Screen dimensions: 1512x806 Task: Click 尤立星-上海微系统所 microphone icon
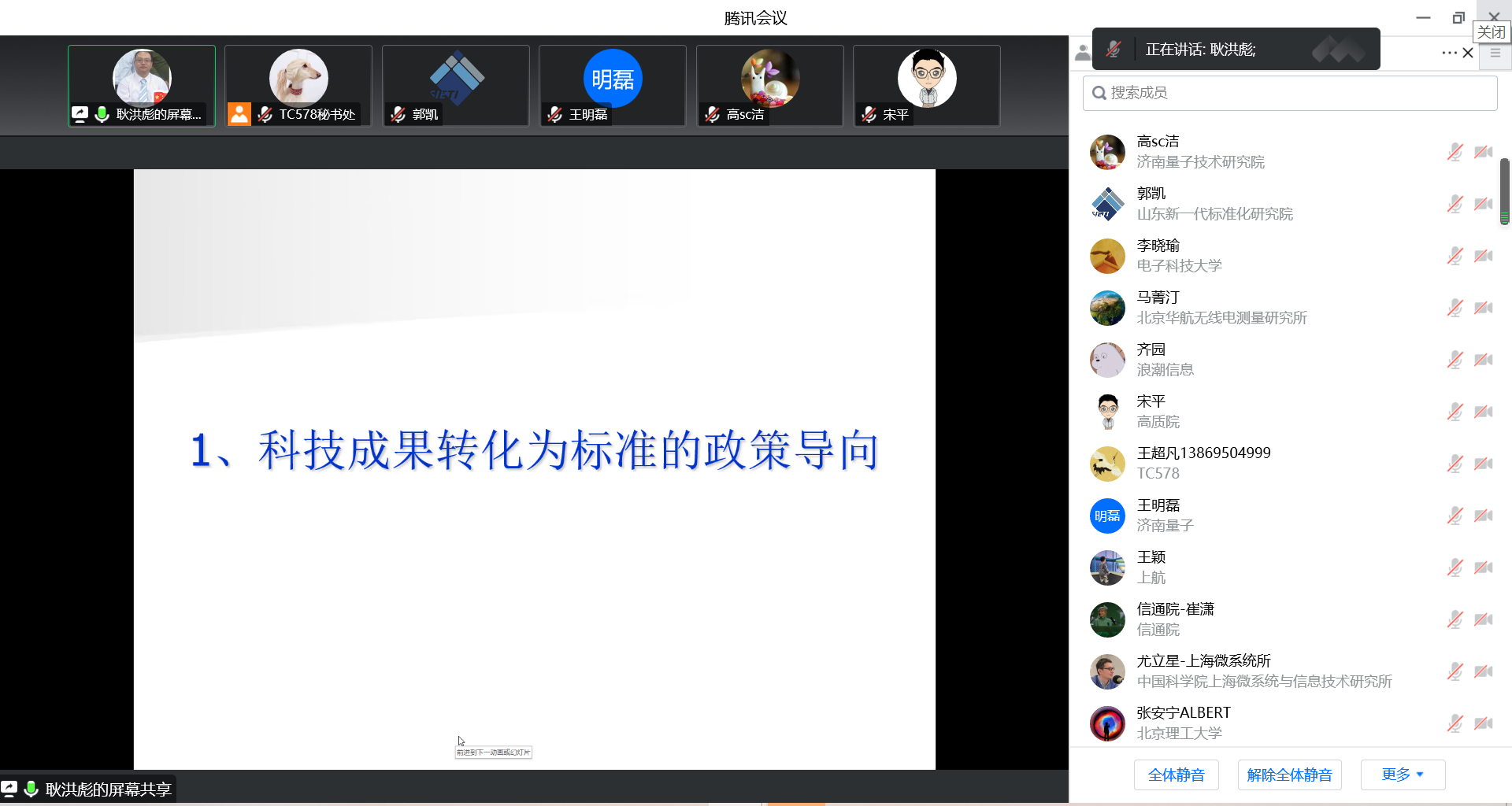[x=1455, y=671]
